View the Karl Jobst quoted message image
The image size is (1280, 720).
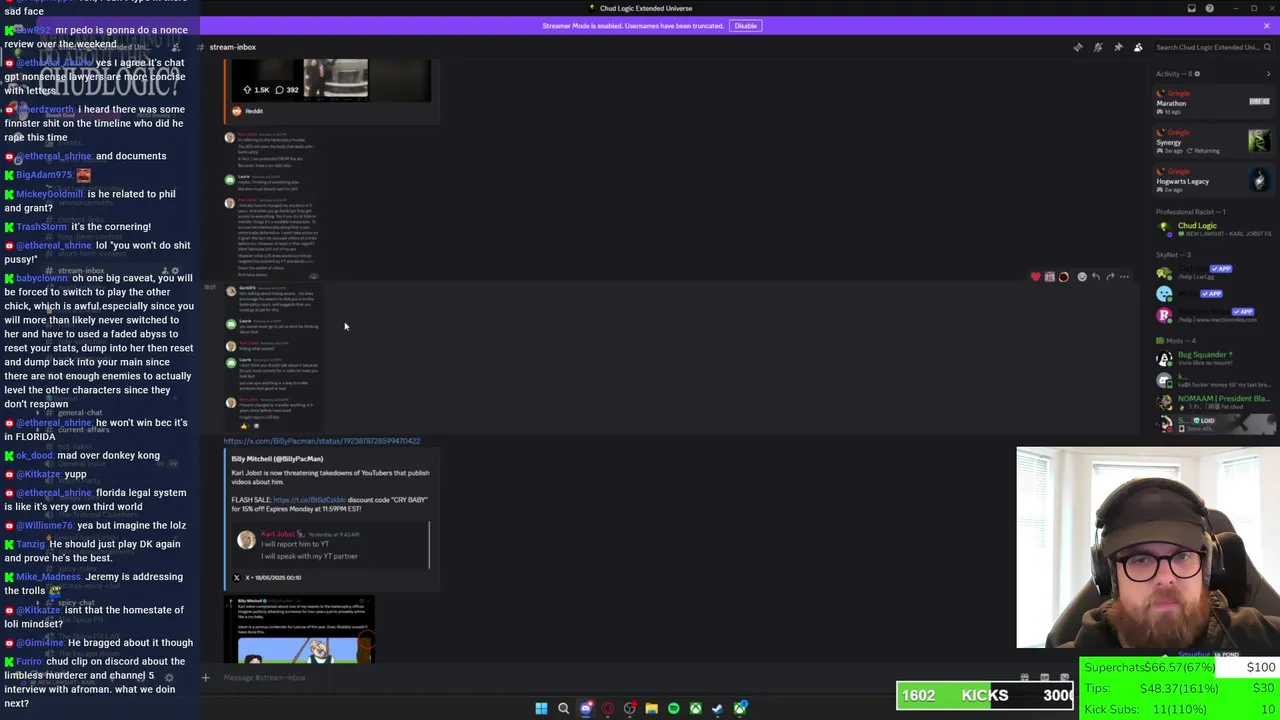pos(331,545)
